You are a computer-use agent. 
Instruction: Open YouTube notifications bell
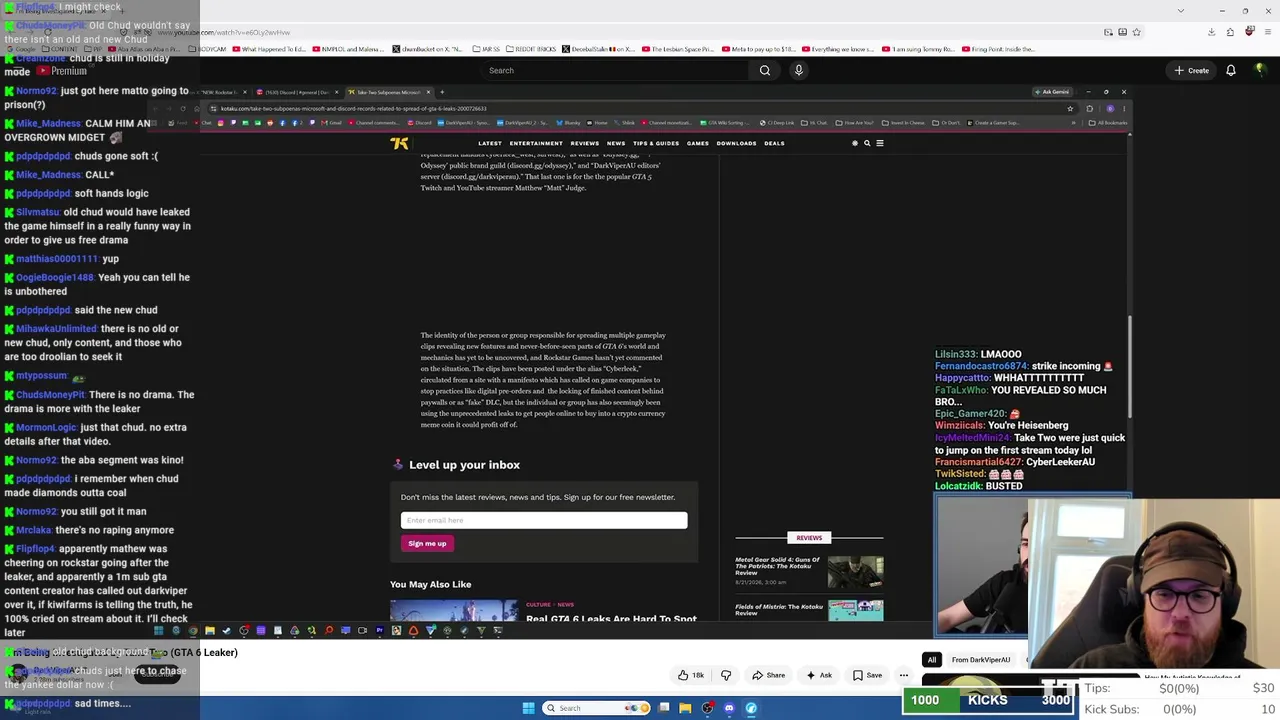click(1231, 70)
